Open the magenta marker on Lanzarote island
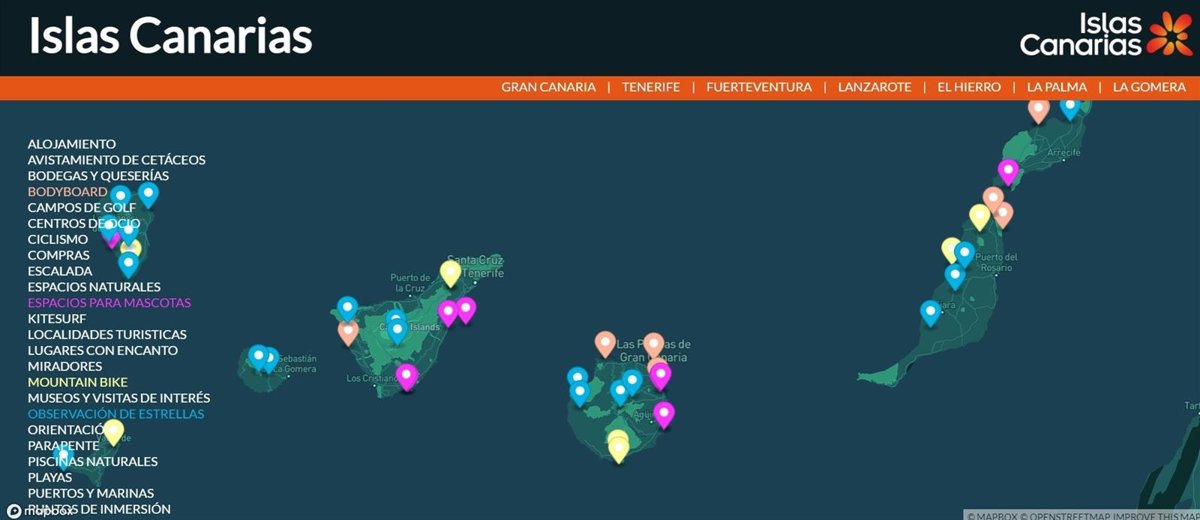The height and width of the screenshot is (520, 1200). pos(1008,171)
